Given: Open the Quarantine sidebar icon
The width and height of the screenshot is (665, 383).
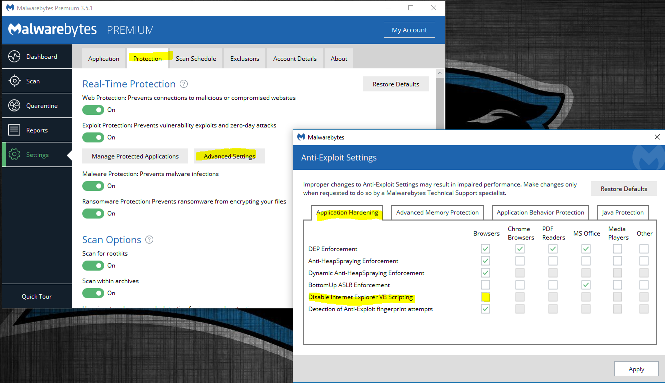Looking at the screenshot, I should (14, 105).
